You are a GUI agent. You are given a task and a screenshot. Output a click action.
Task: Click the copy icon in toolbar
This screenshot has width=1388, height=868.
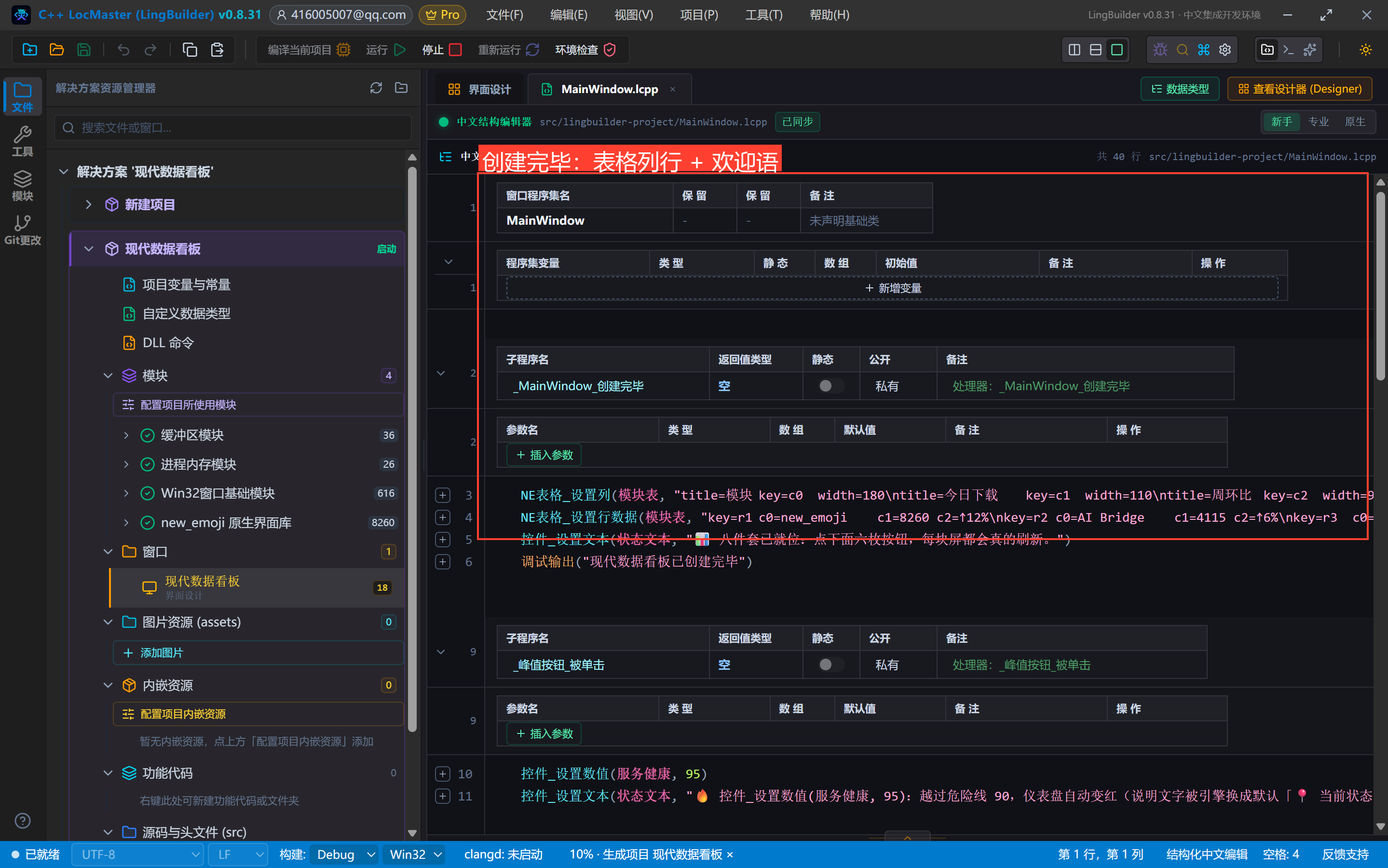[190, 50]
